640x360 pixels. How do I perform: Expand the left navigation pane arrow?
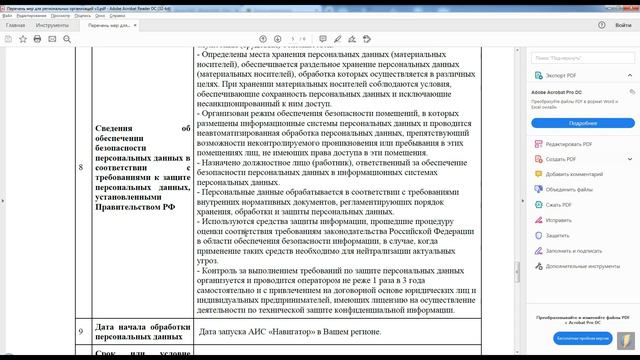click(2, 201)
